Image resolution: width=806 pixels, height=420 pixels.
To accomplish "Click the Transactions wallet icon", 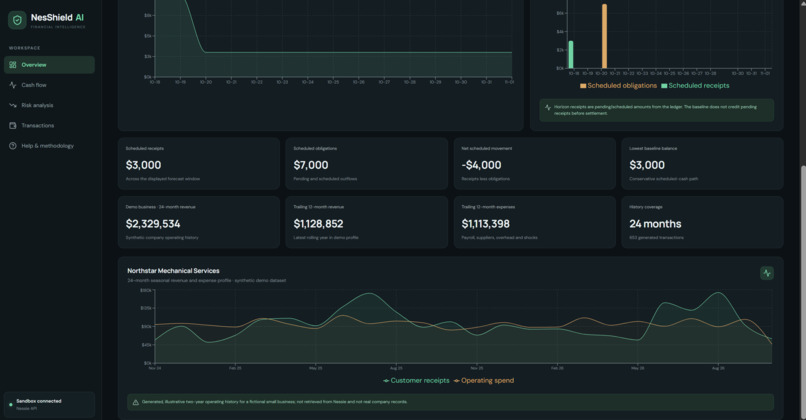I will 13,125.
